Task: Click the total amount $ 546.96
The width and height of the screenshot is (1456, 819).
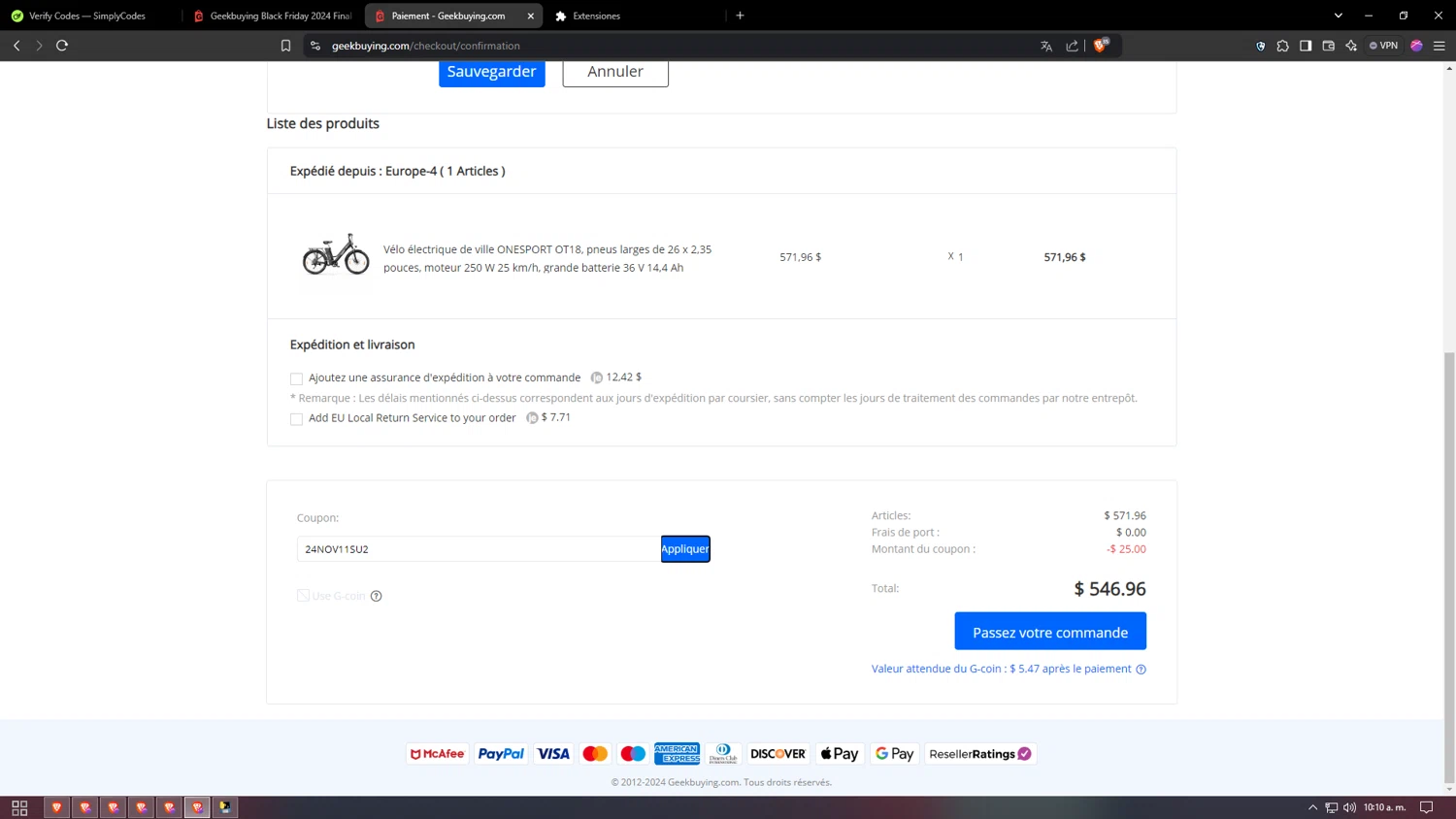Action: click(1109, 589)
